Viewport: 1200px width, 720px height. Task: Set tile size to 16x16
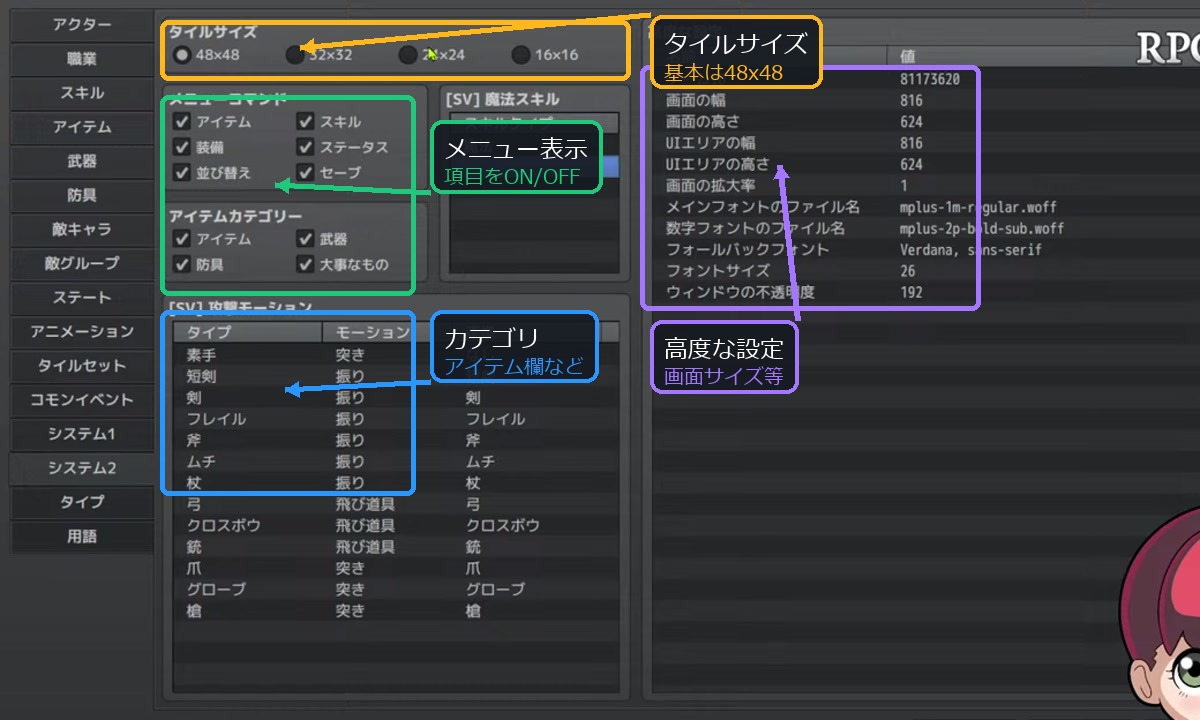coord(521,55)
